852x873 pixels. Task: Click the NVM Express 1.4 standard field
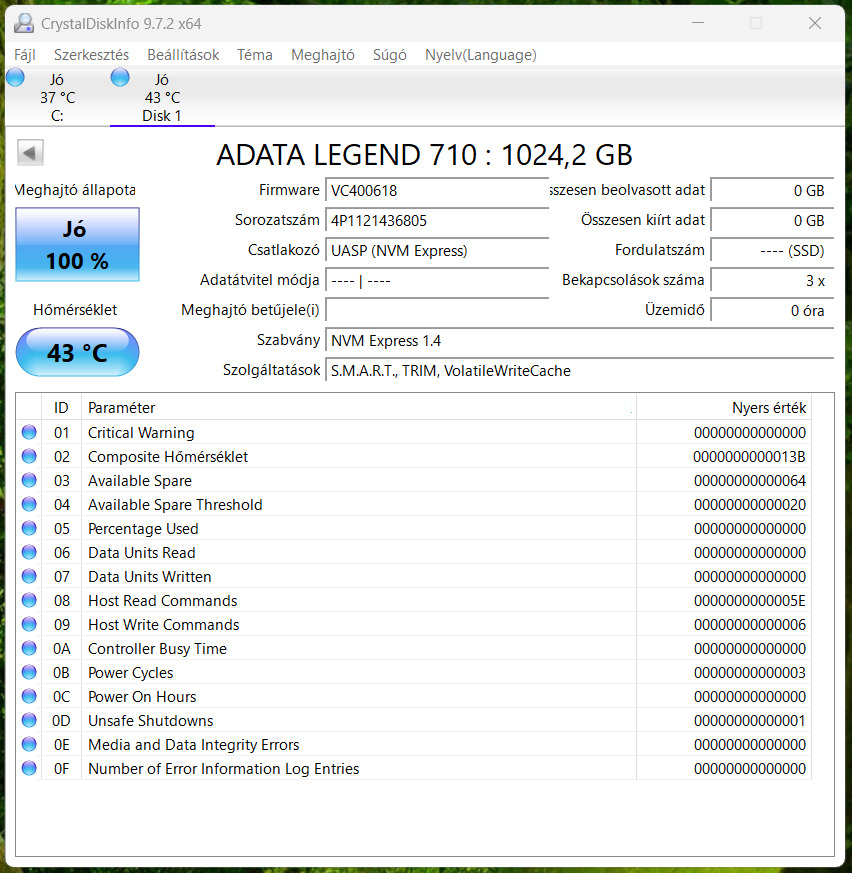point(580,341)
